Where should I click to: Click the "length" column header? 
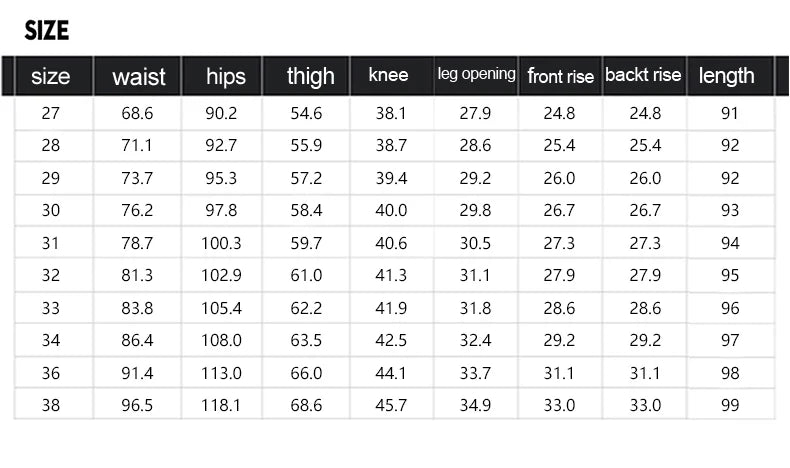[727, 76]
